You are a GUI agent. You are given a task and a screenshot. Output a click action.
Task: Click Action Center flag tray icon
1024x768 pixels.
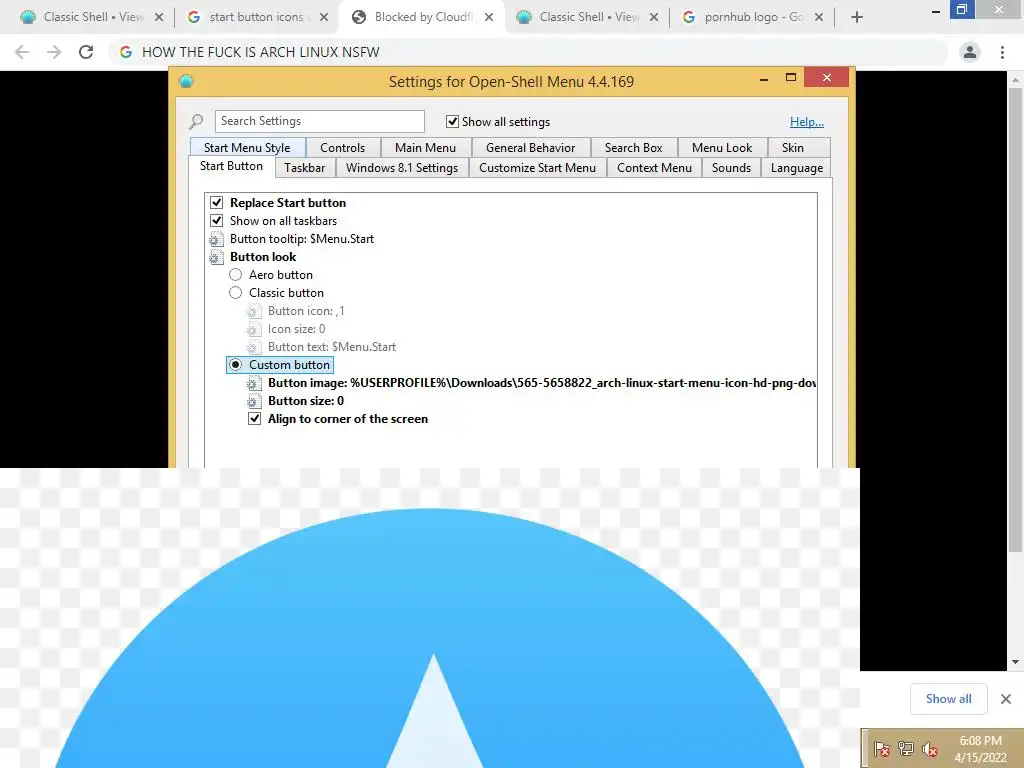coord(882,749)
